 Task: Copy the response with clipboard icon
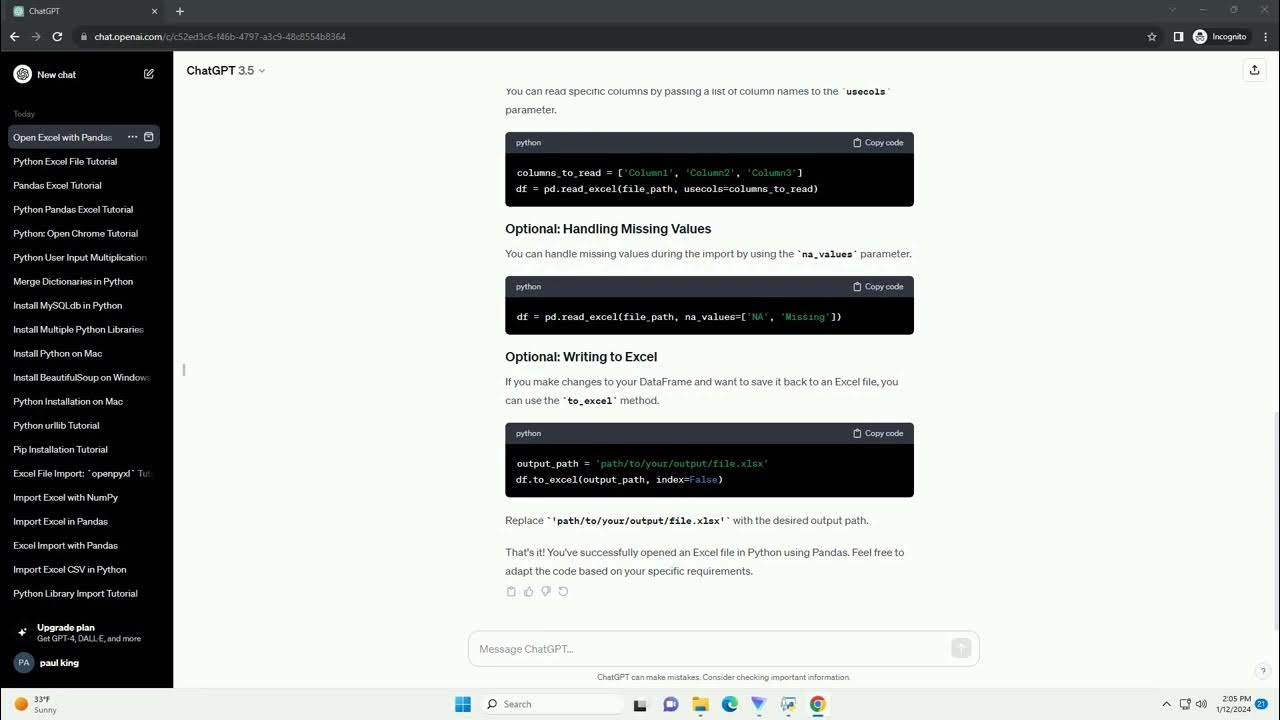point(511,591)
